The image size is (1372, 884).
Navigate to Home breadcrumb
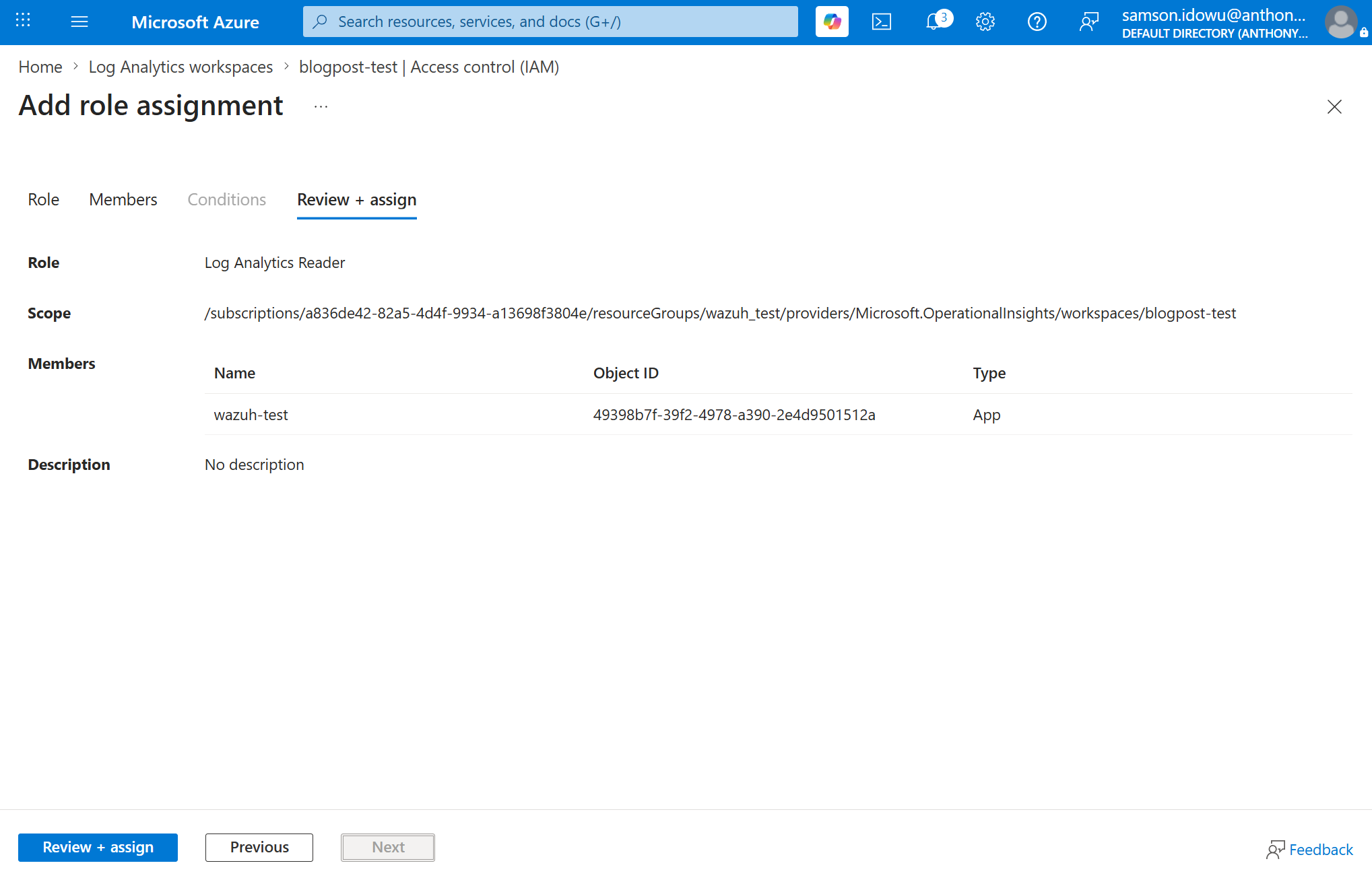tap(40, 67)
